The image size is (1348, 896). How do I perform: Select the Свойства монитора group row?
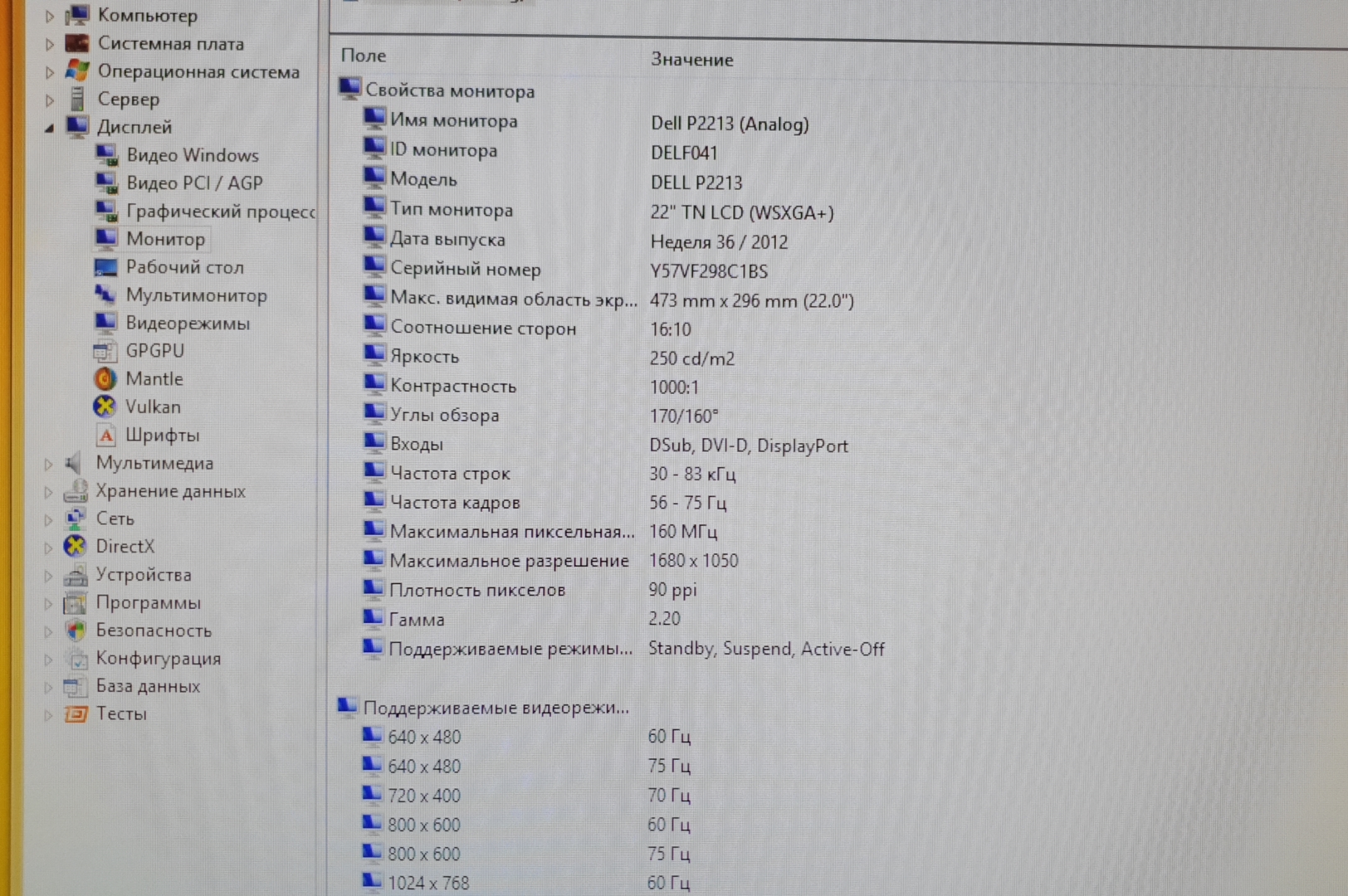[x=437, y=90]
